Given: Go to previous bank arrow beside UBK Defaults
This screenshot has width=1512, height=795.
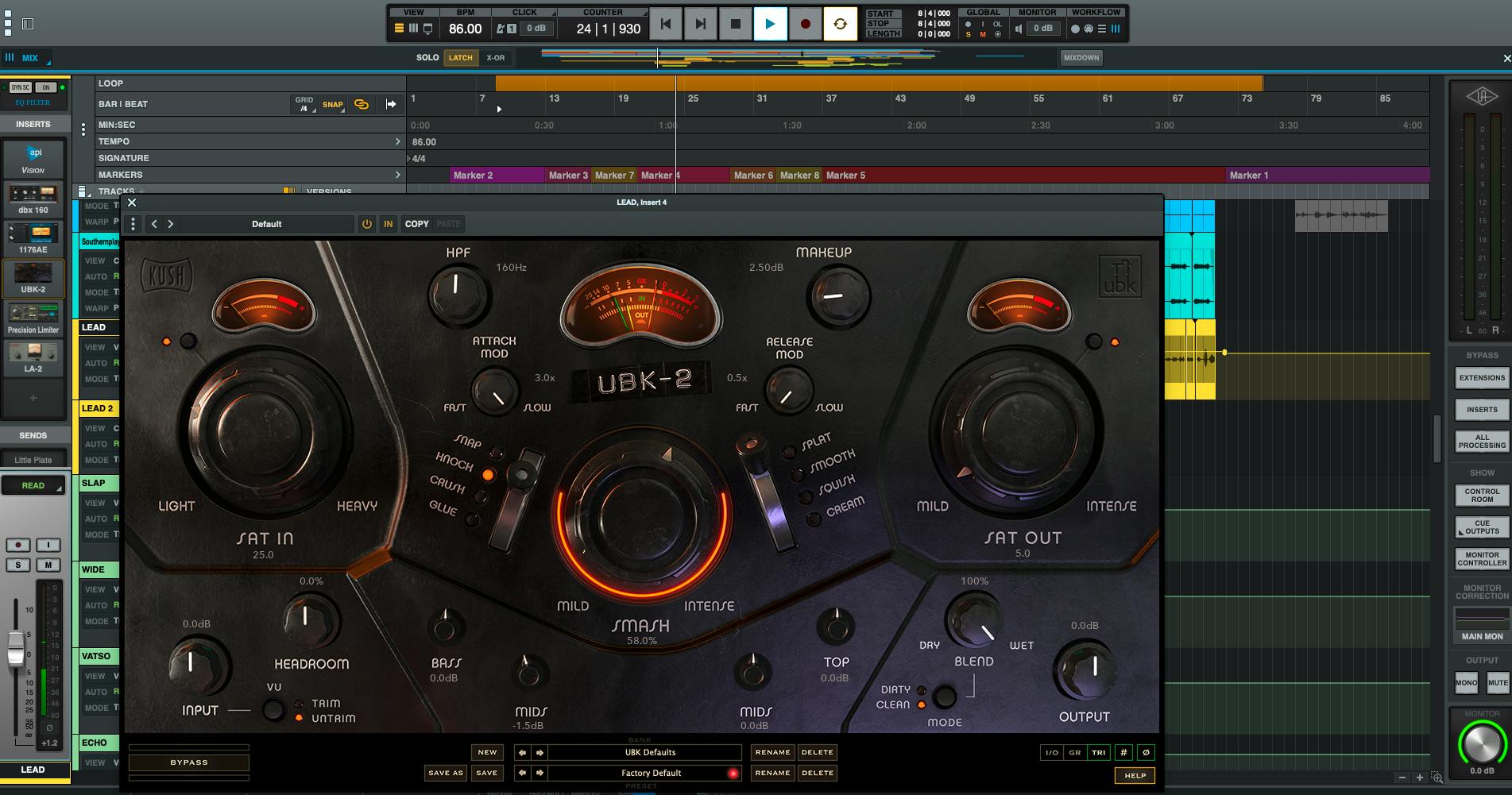Looking at the screenshot, I should (x=522, y=752).
